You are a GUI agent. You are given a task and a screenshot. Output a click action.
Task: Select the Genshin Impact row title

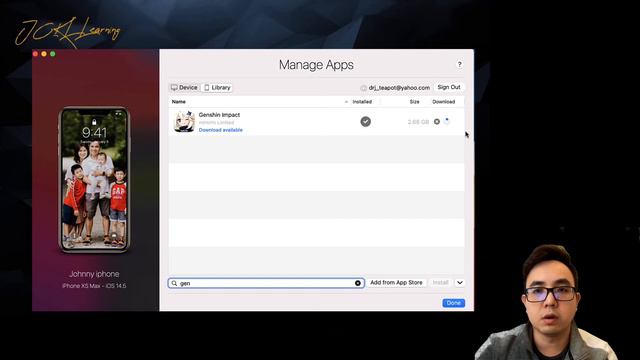[219, 115]
